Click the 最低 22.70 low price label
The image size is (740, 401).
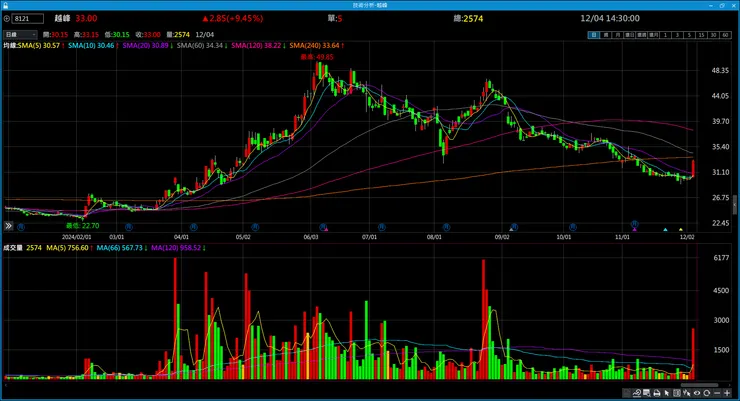coord(83,226)
